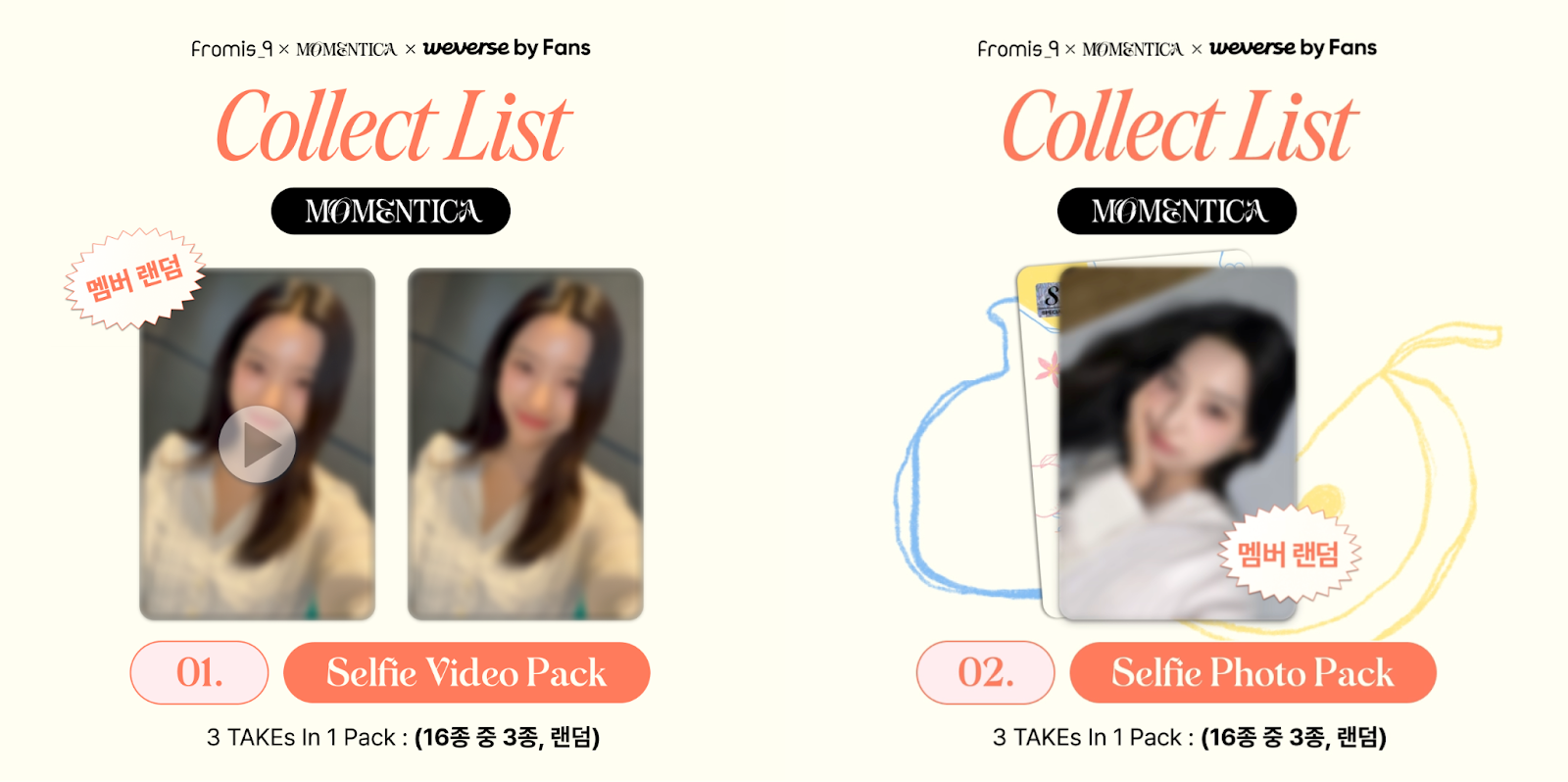
Task: Click the right Collect List heading
Action: point(1179,126)
